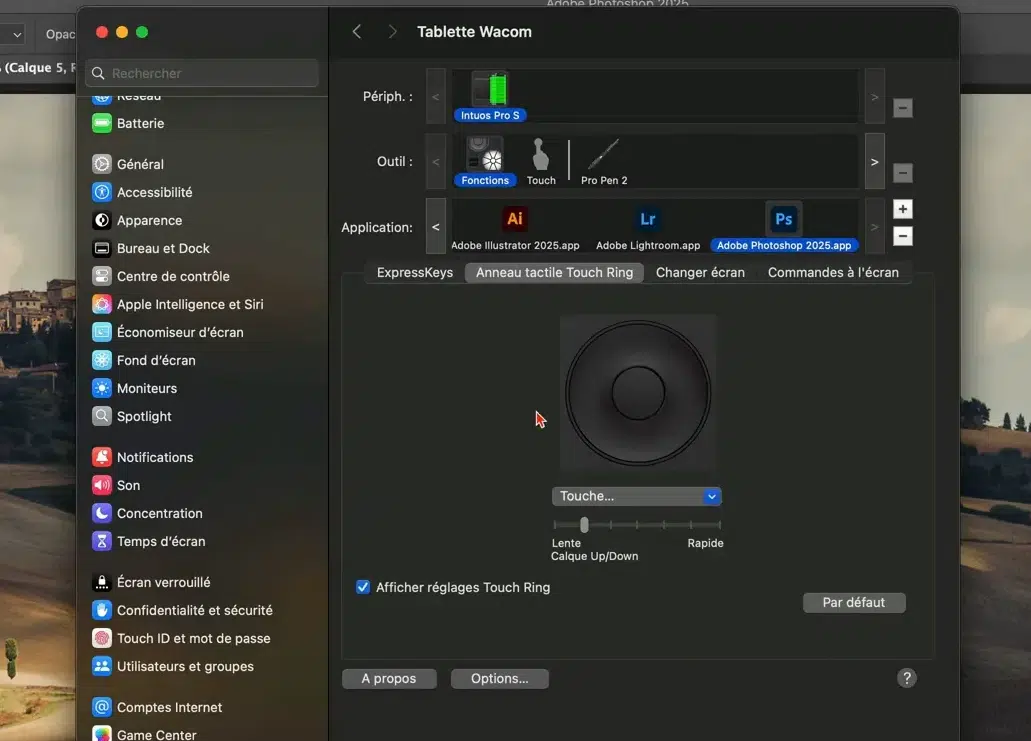Open Batterie settings in sidebar
Viewport: 1031px width, 741px height.
[128, 123]
